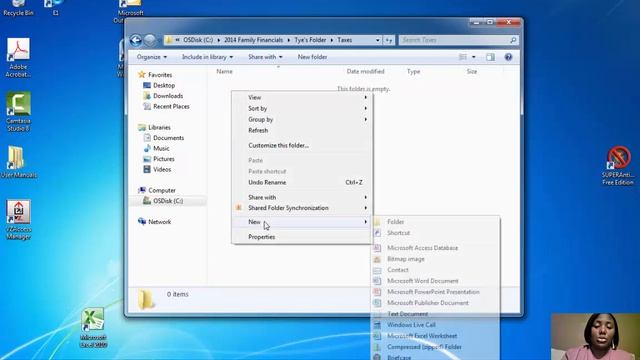Click the search magnifier icon
640x360 pixels.
tap(513, 40)
